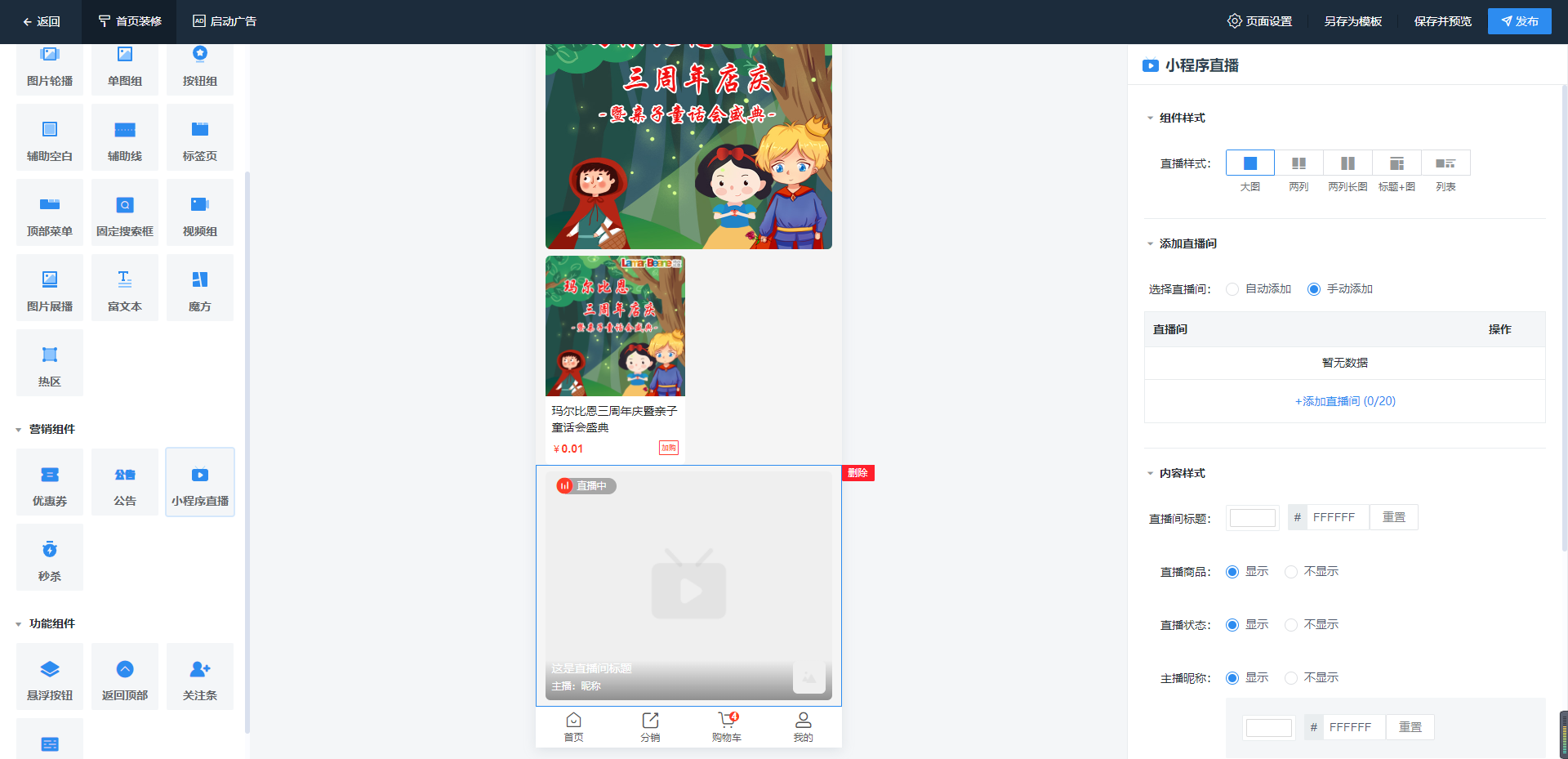The width and height of the screenshot is (1568, 759).
Task: Delete the live component with 删除
Action: point(857,473)
